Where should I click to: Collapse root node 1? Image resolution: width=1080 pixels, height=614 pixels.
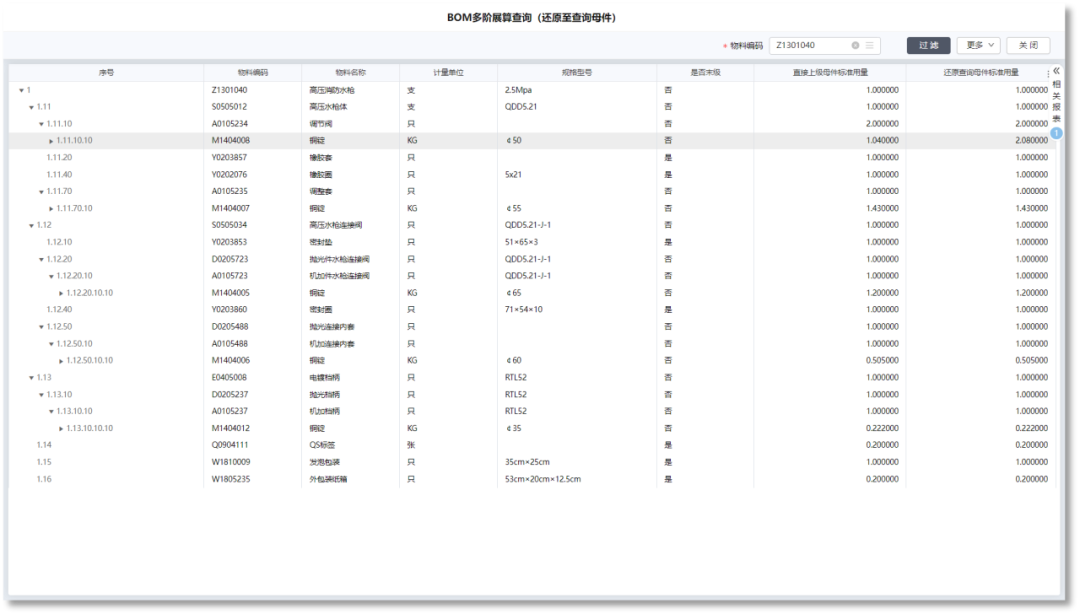pos(21,91)
